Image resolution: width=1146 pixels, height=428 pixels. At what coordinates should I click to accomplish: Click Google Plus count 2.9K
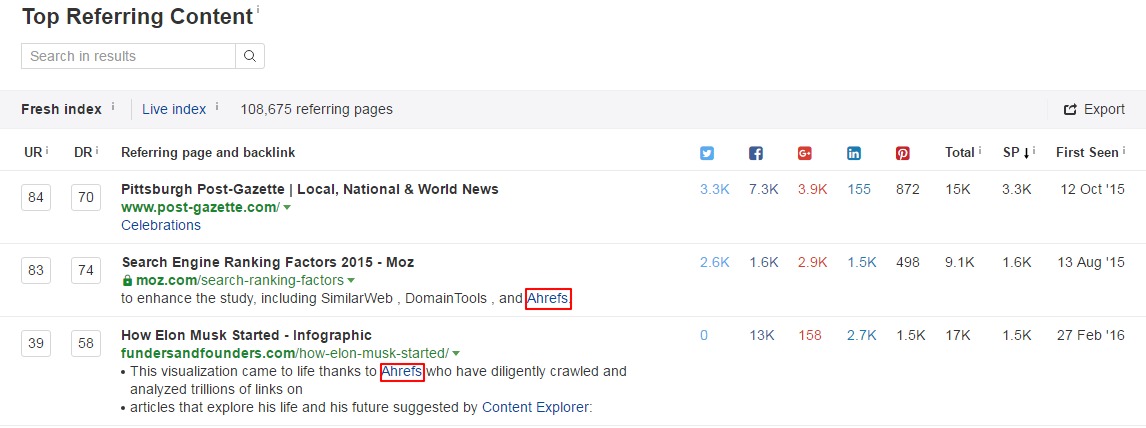click(813, 262)
